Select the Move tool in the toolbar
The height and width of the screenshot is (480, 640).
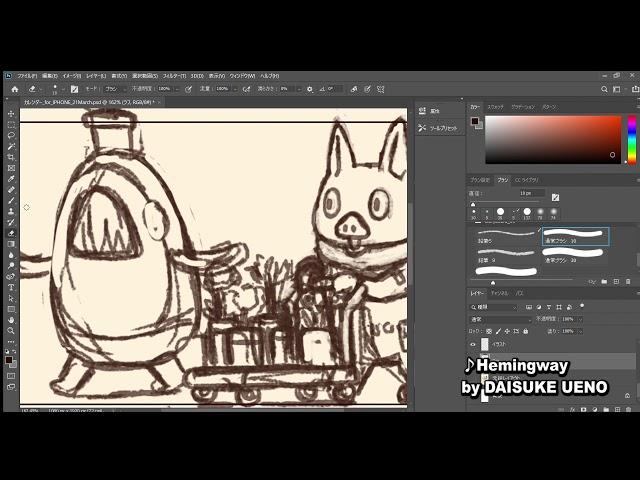11,113
